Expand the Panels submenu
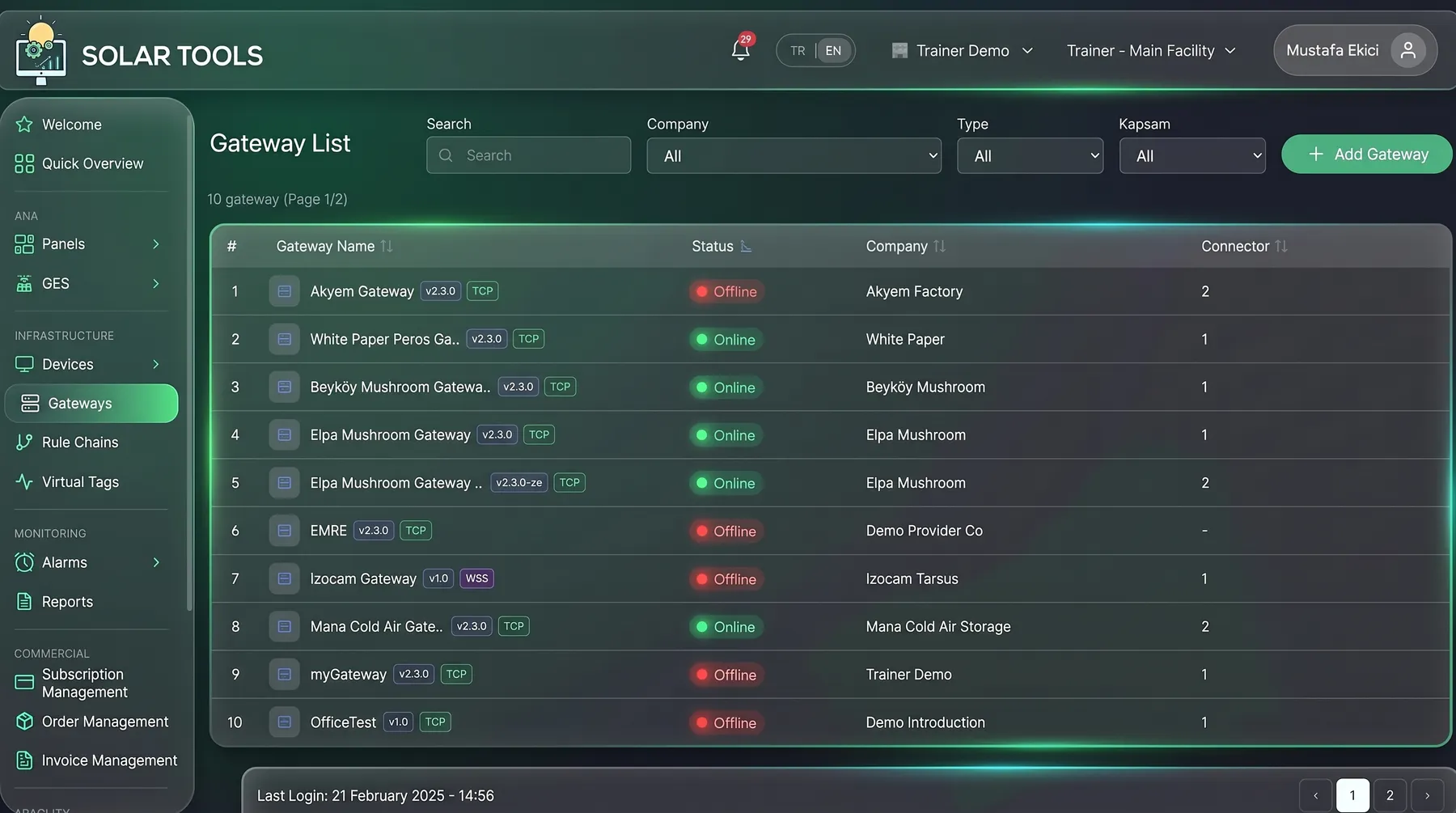Image resolution: width=1456 pixels, height=813 pixels. [156, 244]
